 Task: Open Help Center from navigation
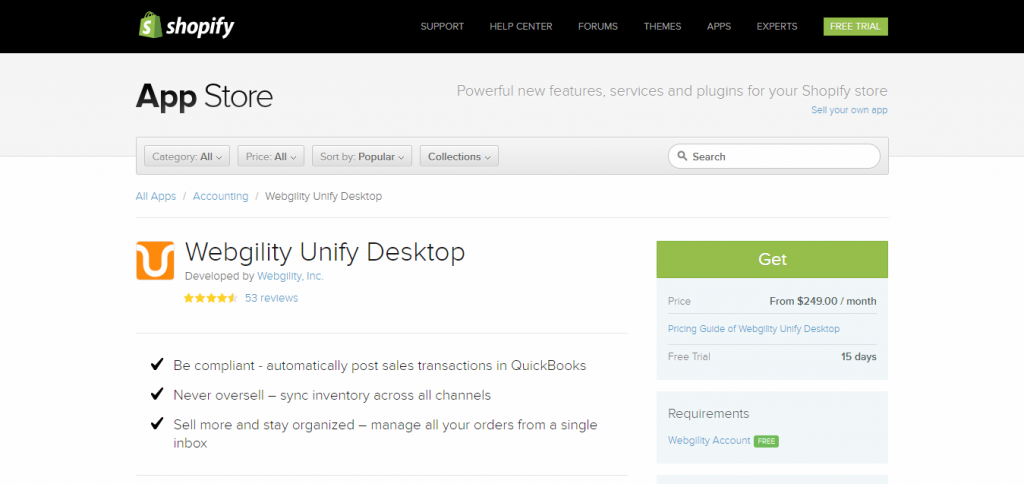pos(521,27)
